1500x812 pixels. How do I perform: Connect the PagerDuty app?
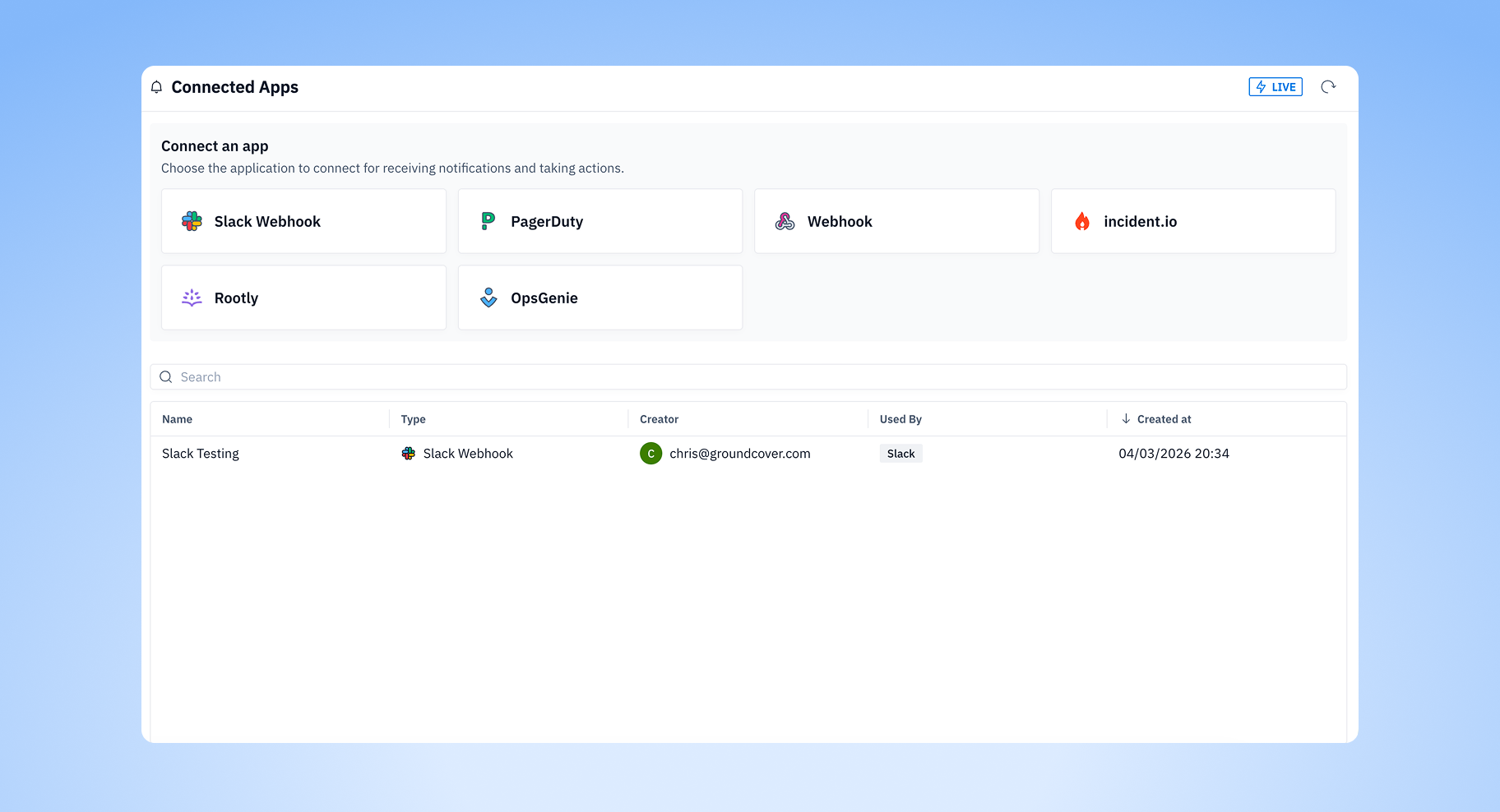[x=600, y=221]
